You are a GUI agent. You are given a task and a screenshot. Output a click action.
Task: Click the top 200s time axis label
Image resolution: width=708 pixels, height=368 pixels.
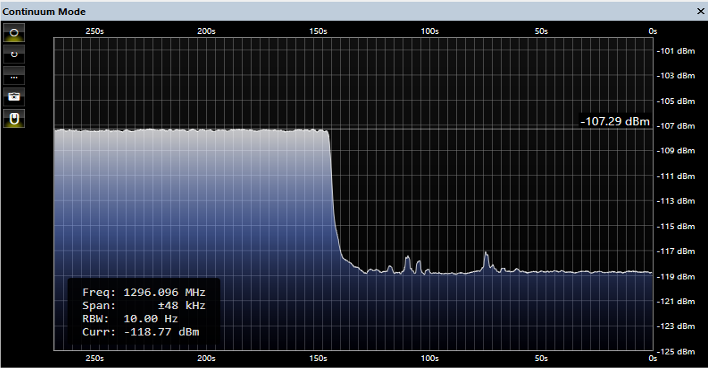(206, 31)
